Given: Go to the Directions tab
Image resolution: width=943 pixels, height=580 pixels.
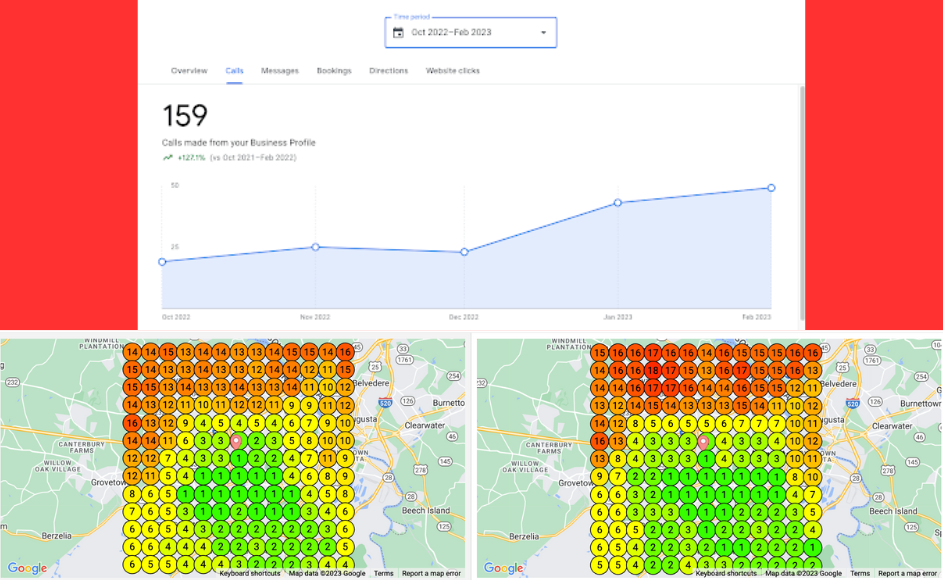Looking at the screenshot, I should (388, 71).
